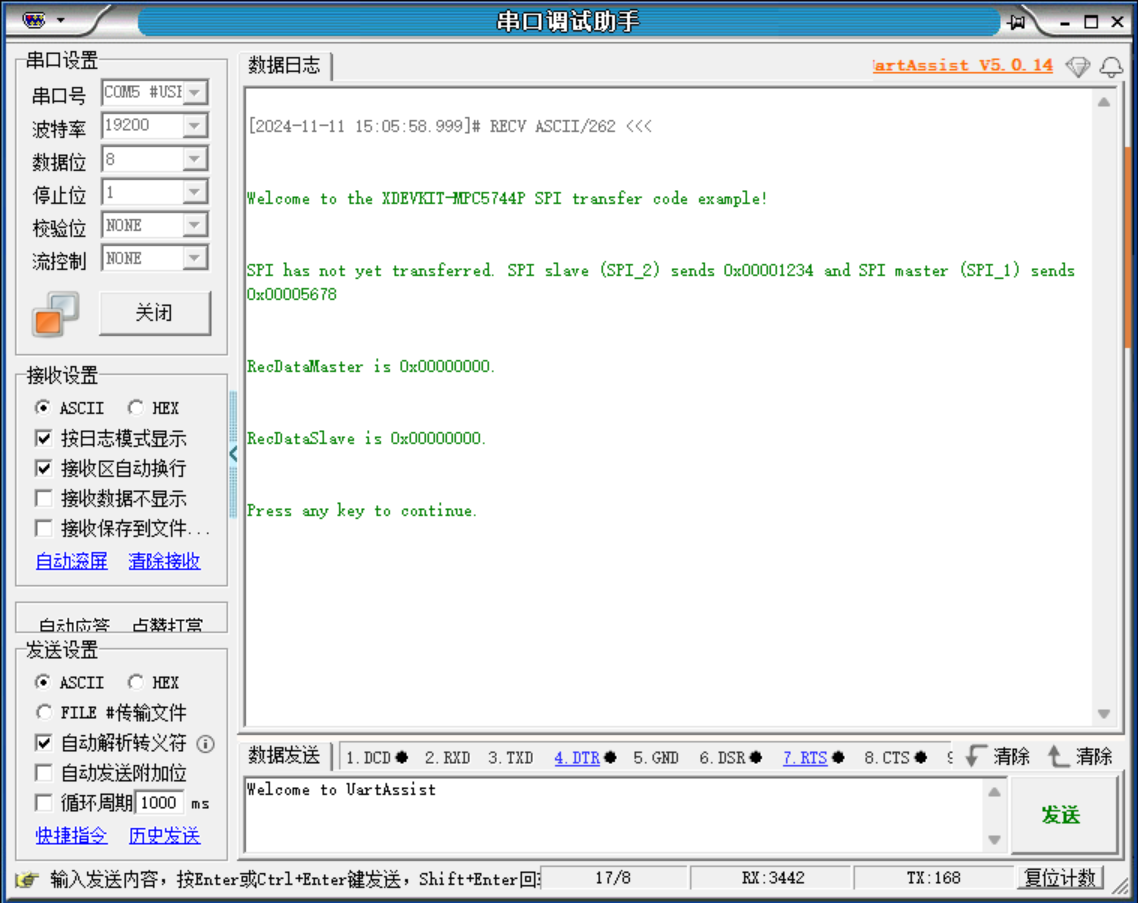1138x903 pixels.
Task: Click the 复位计数 button
Action: (1060, 878)
